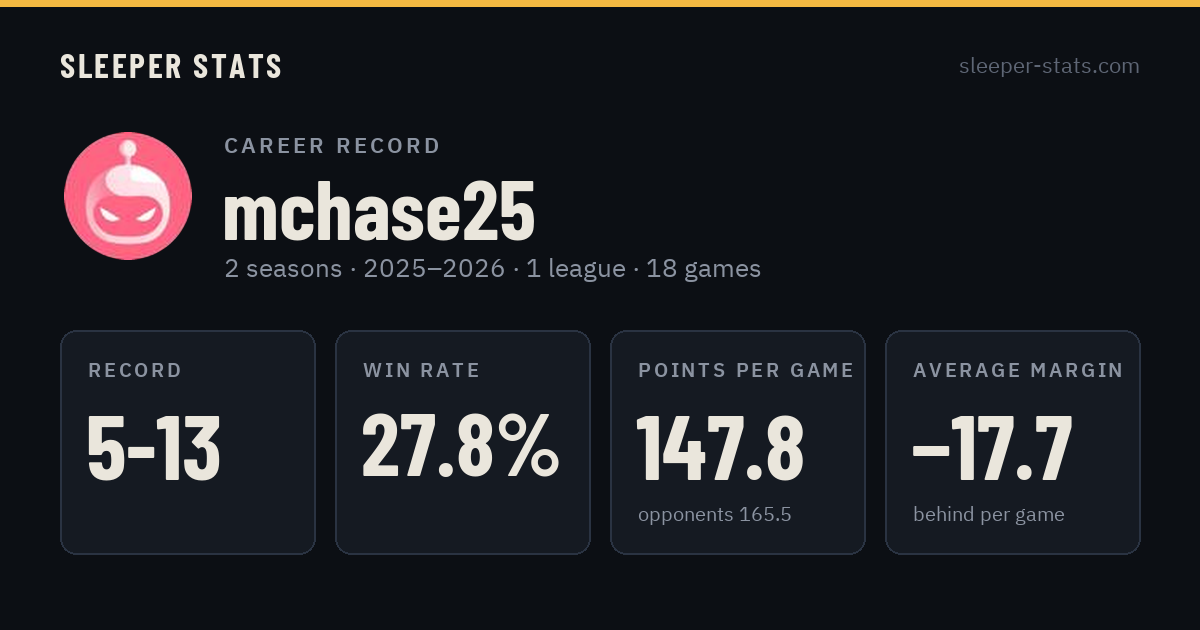This screenshot has height=630, width=1200.
Task: Click the 2 seasons summary line
Action: [492, 269]
